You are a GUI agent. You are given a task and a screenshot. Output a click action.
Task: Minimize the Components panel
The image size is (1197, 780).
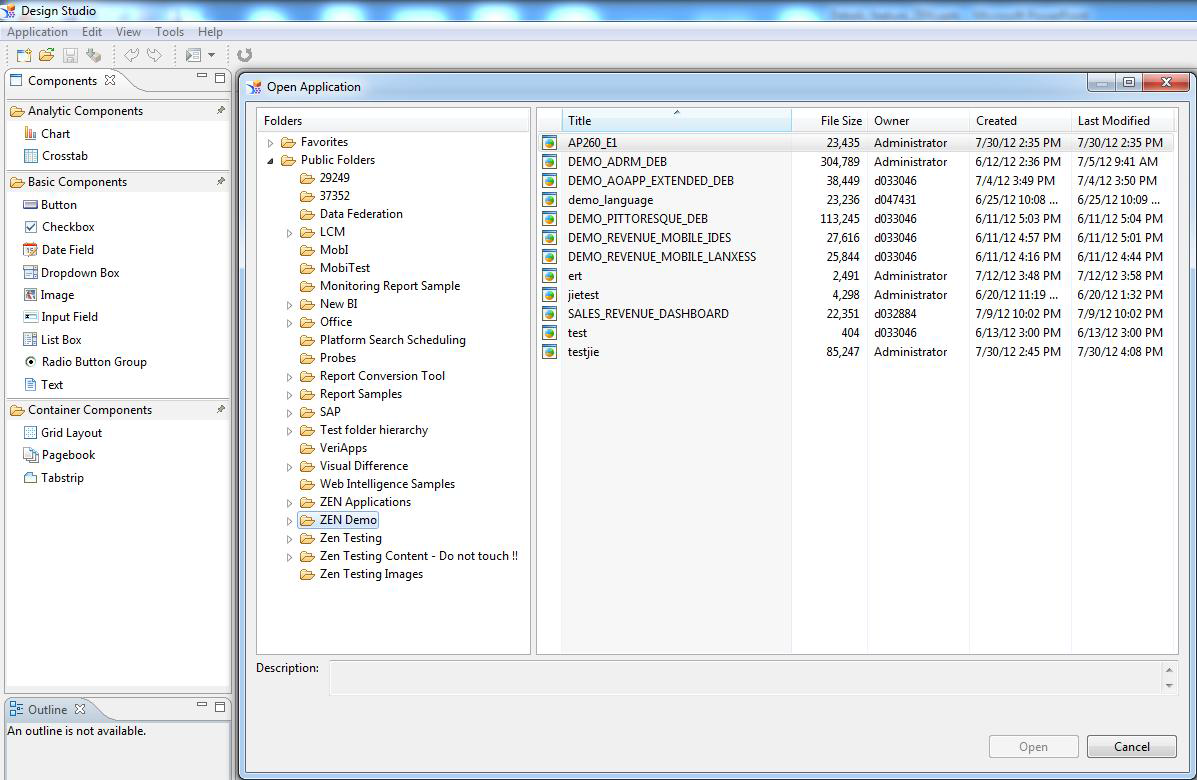pyautogui.click(x=202, y=76)
